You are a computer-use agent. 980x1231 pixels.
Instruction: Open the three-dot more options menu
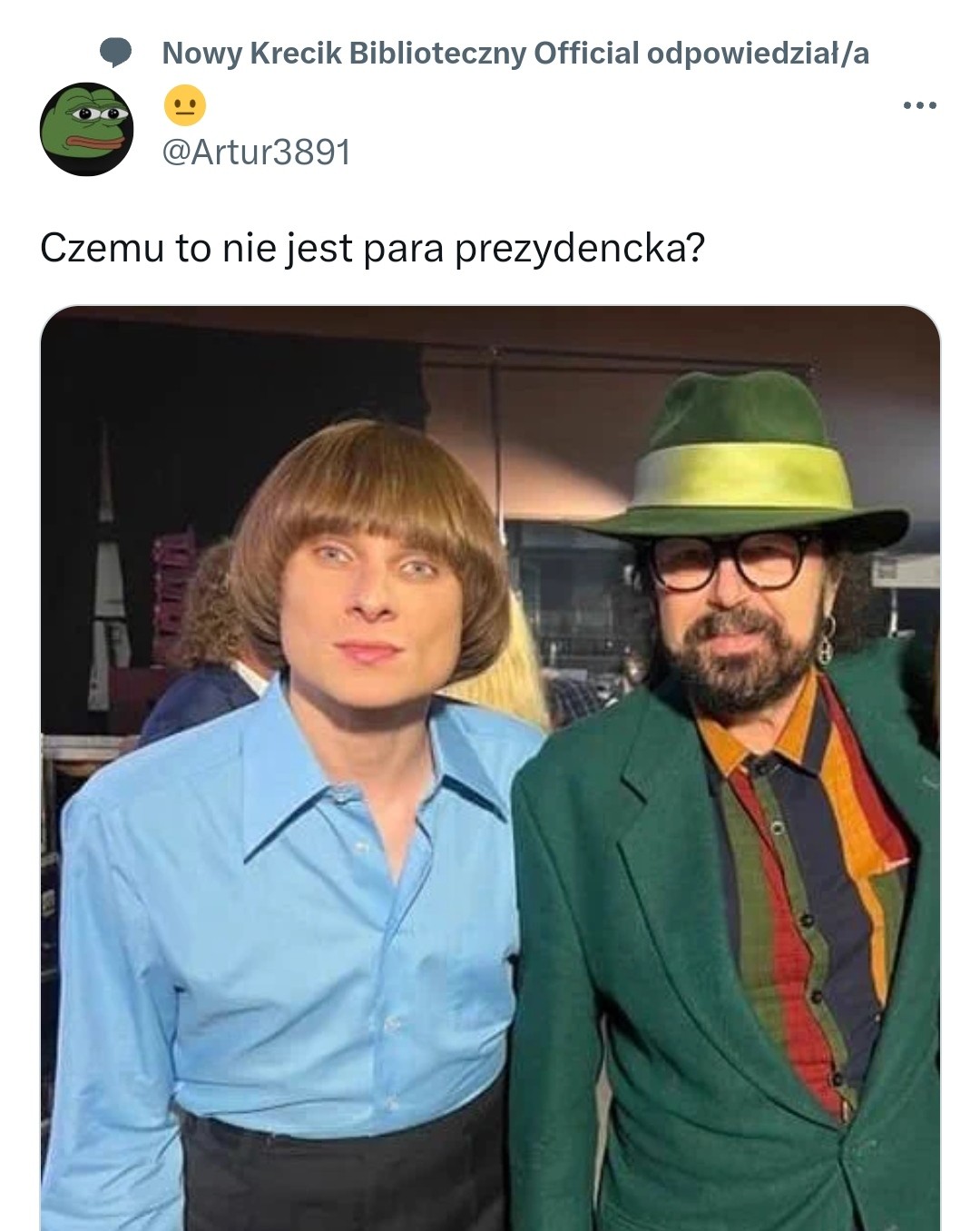920,106
